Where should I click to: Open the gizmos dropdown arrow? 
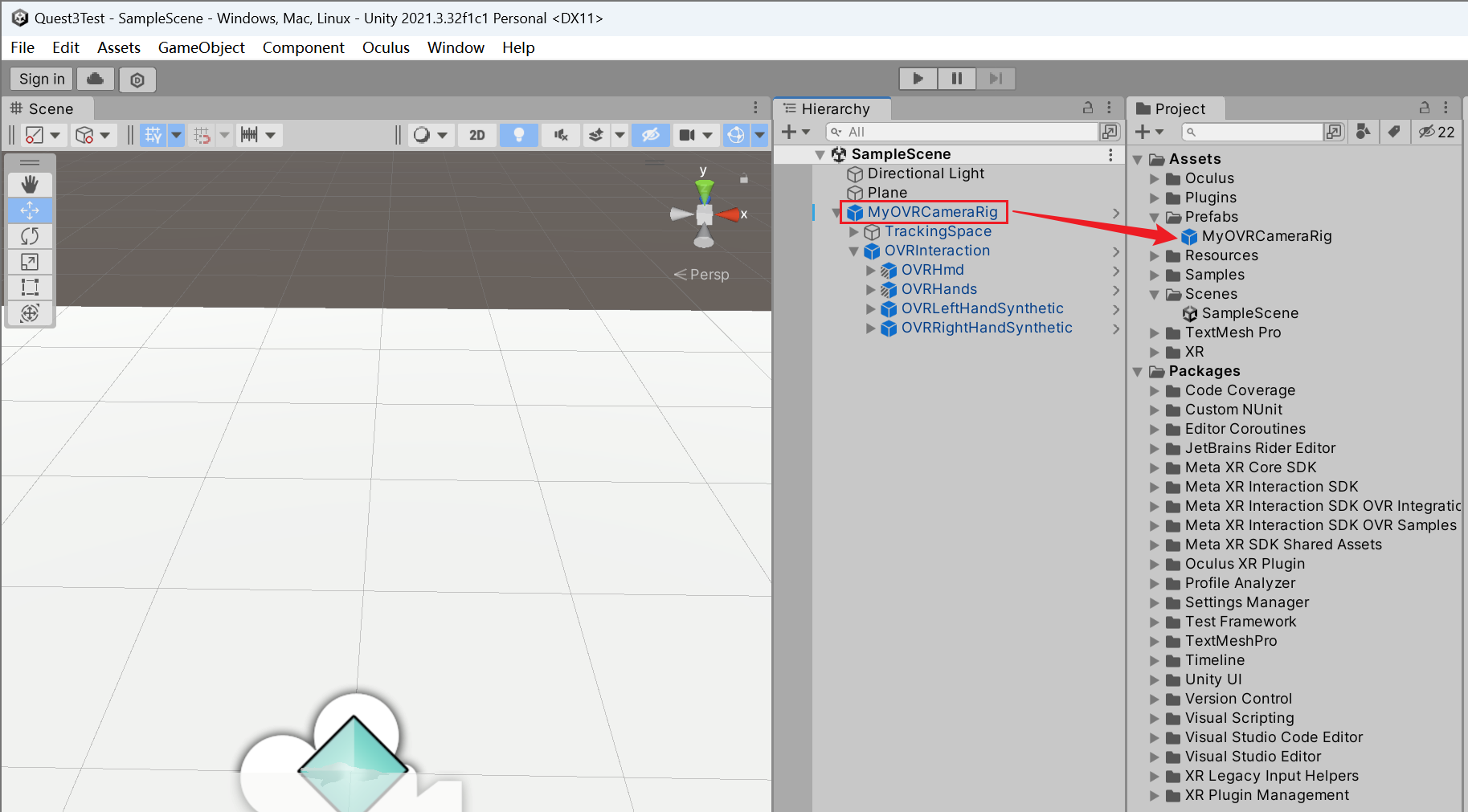[760, 135]
